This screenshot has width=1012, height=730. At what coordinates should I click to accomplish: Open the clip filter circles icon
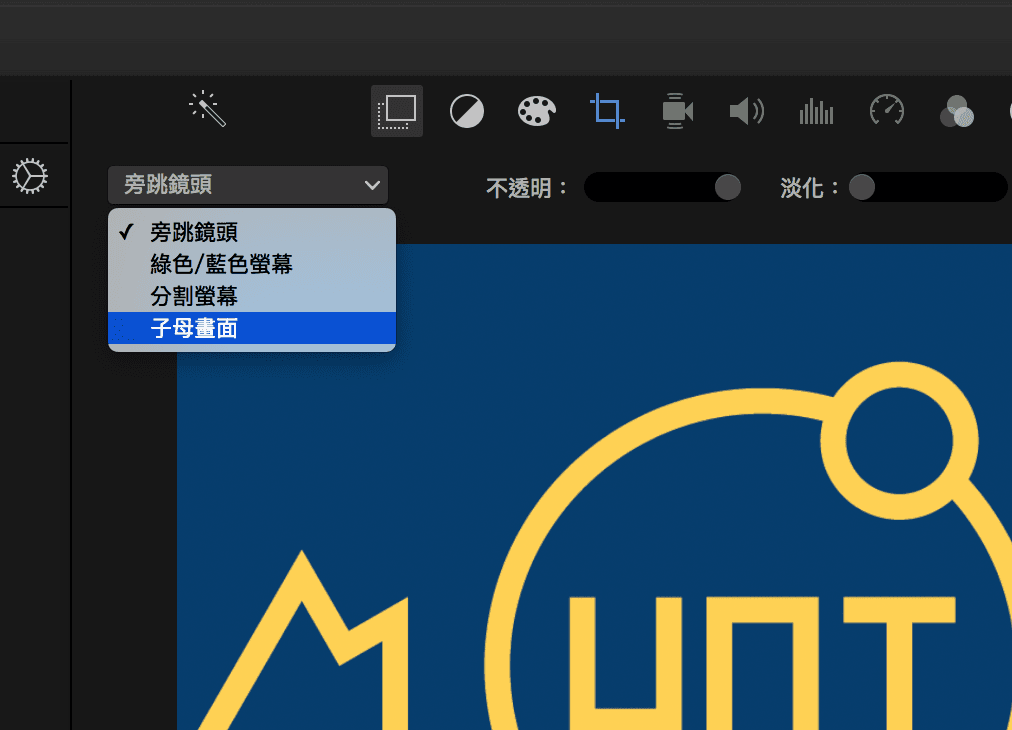(x=956, y=111)
